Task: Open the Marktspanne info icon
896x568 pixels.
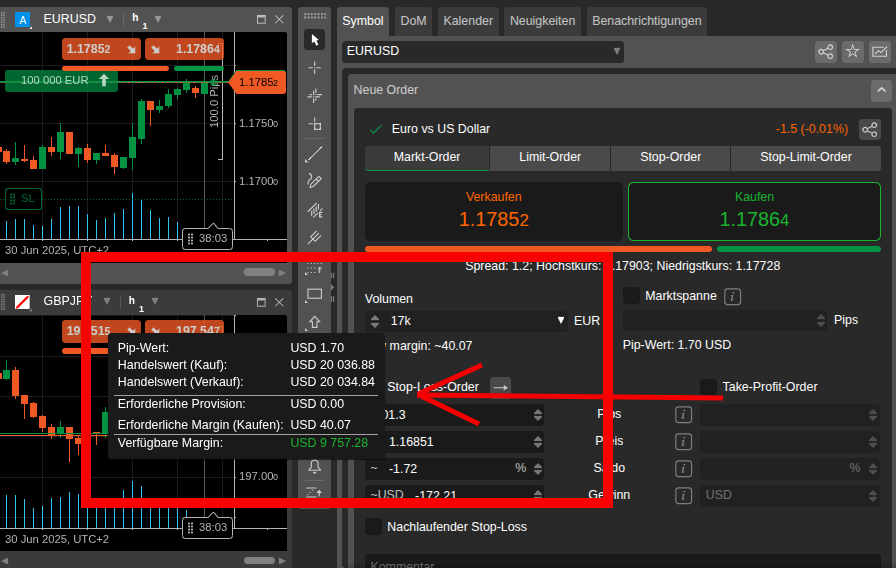Action: (733, 297)
